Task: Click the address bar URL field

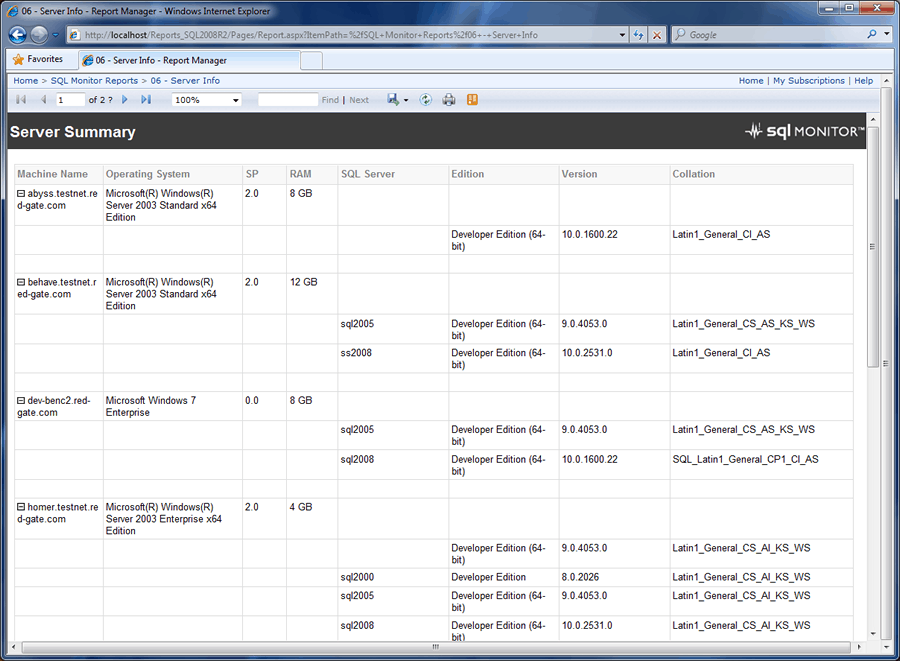Action: tap(342, 35)
